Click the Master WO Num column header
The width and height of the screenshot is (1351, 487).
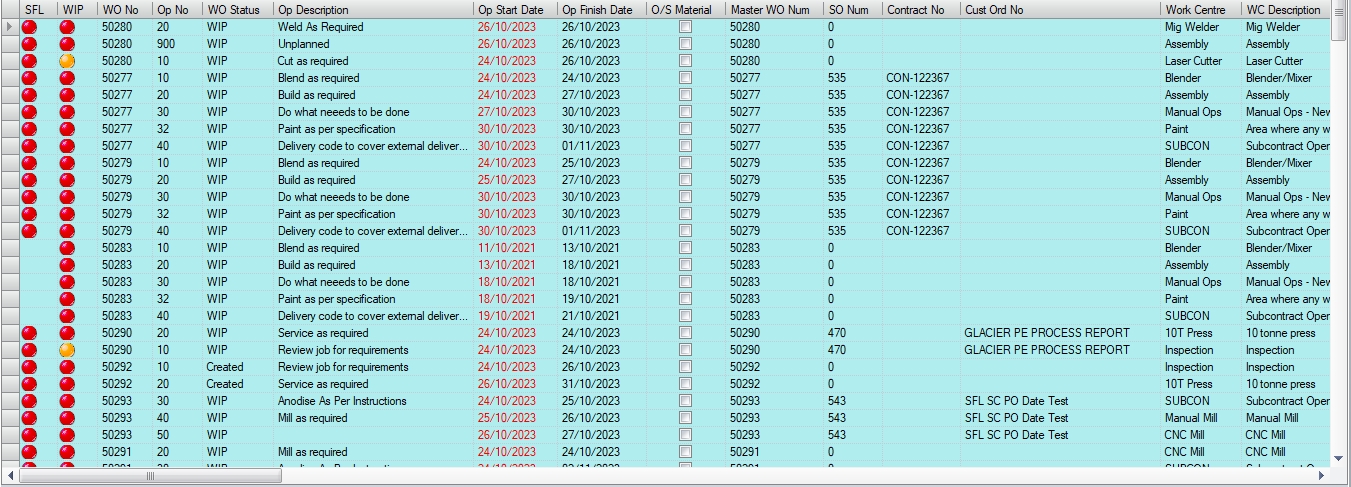point(769,9)
